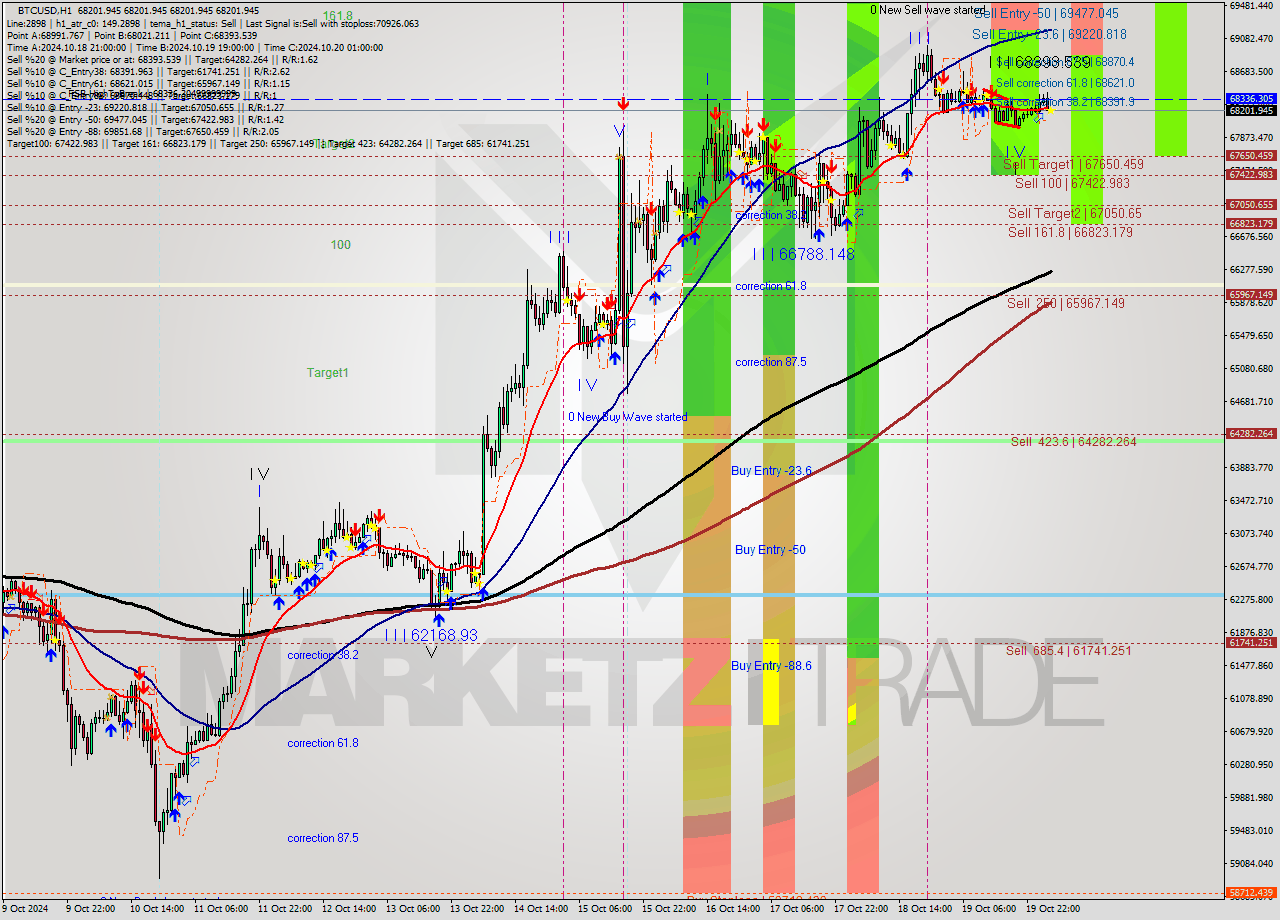Click the current price tag 68201.945

1251,110
